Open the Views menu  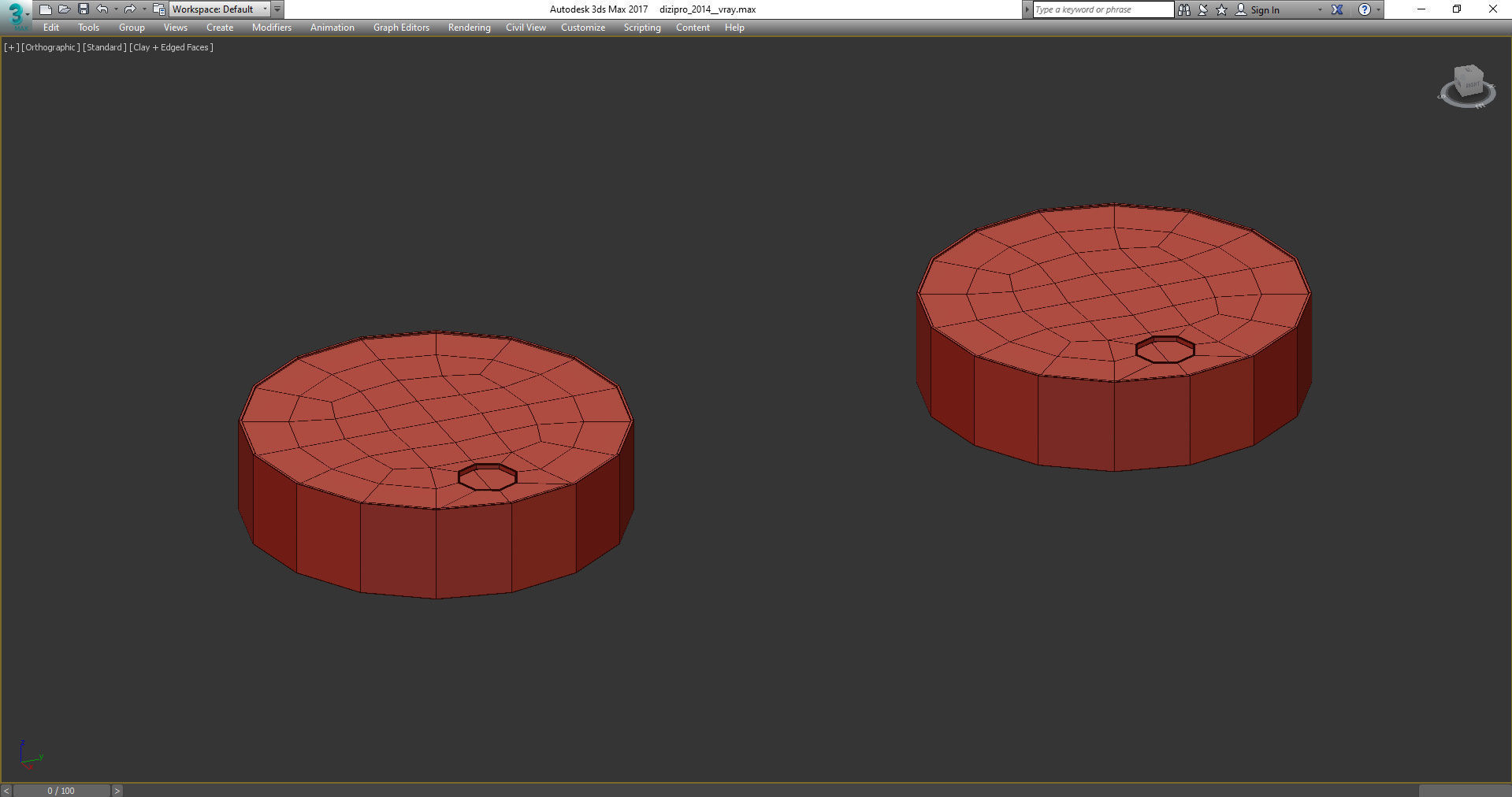[175, 28]
